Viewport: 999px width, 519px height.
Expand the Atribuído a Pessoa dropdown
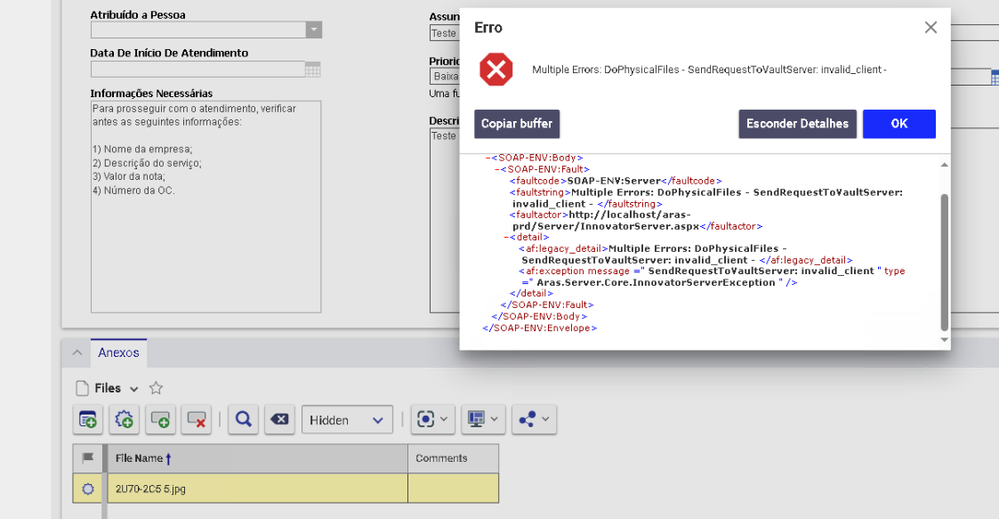point(314,30)
